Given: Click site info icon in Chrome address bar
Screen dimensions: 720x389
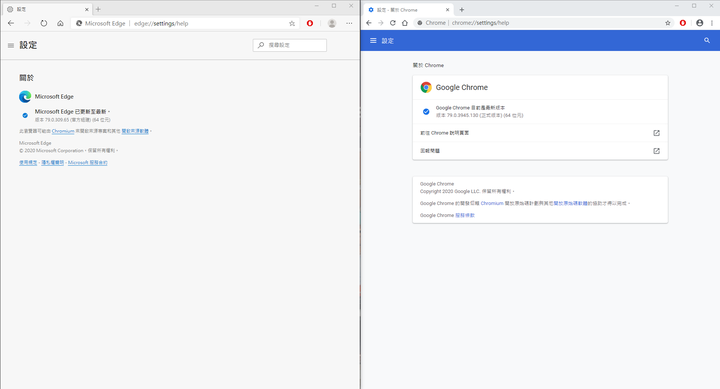Looking at the screenshot, I should point(420,23).
